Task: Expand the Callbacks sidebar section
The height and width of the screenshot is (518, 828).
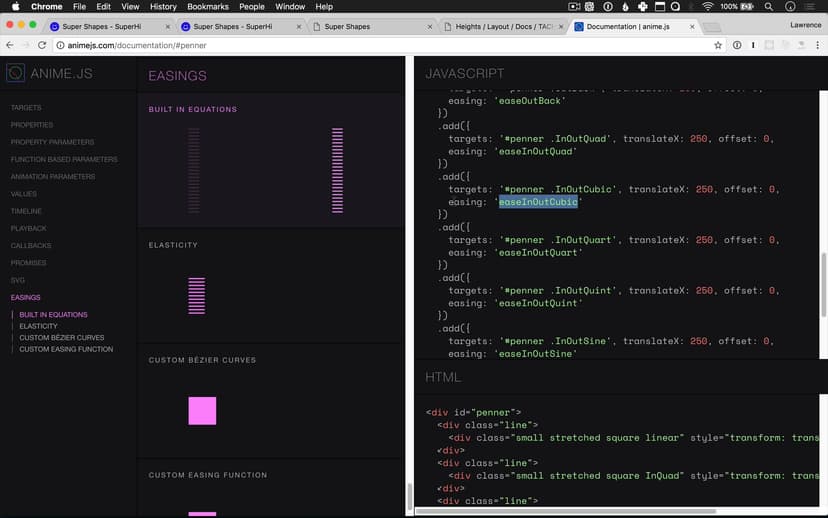Action: tap(31, 245)
